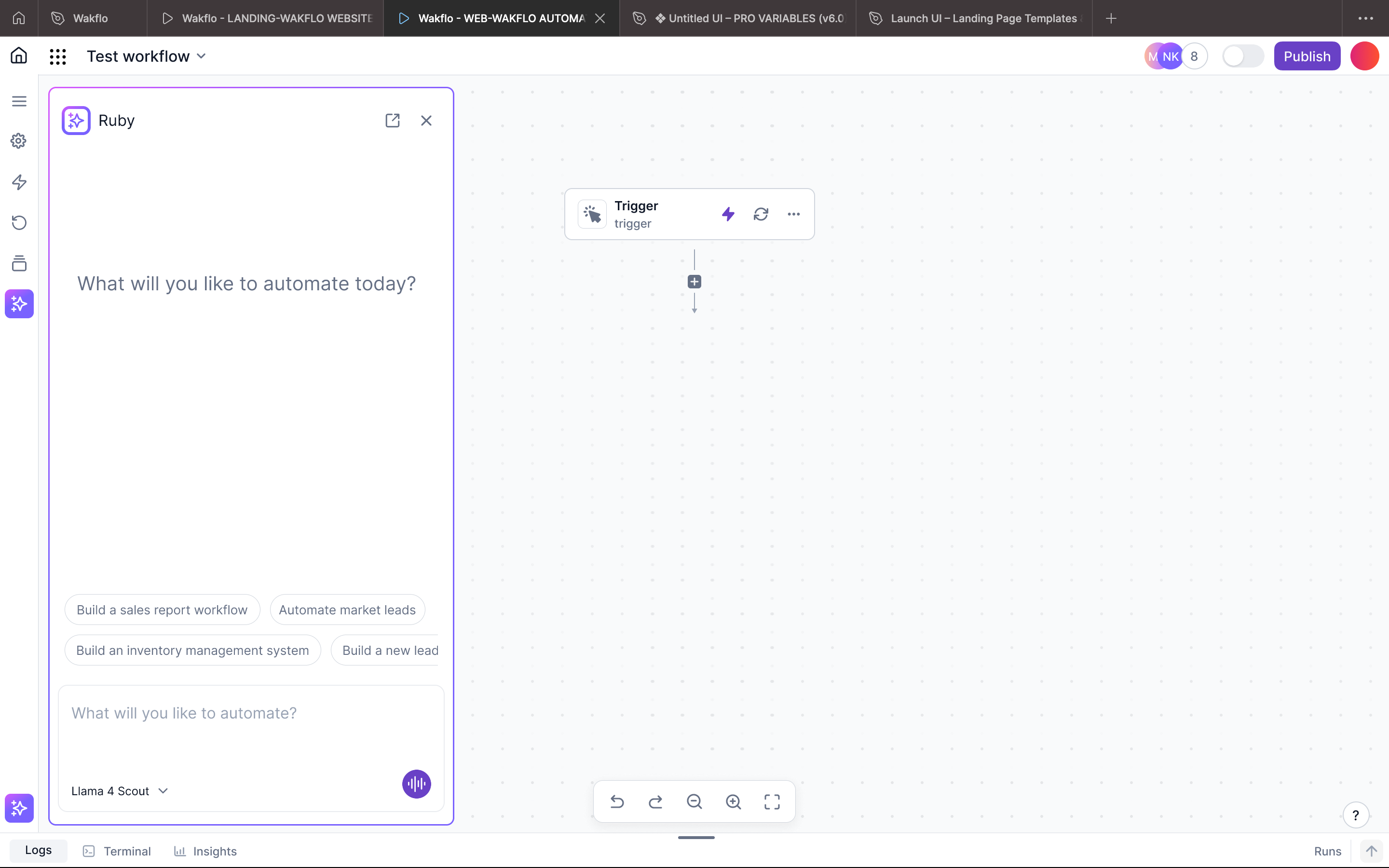Switch to the Logs tab
This screenshot has width=1389, height=868.
point(39,850)
